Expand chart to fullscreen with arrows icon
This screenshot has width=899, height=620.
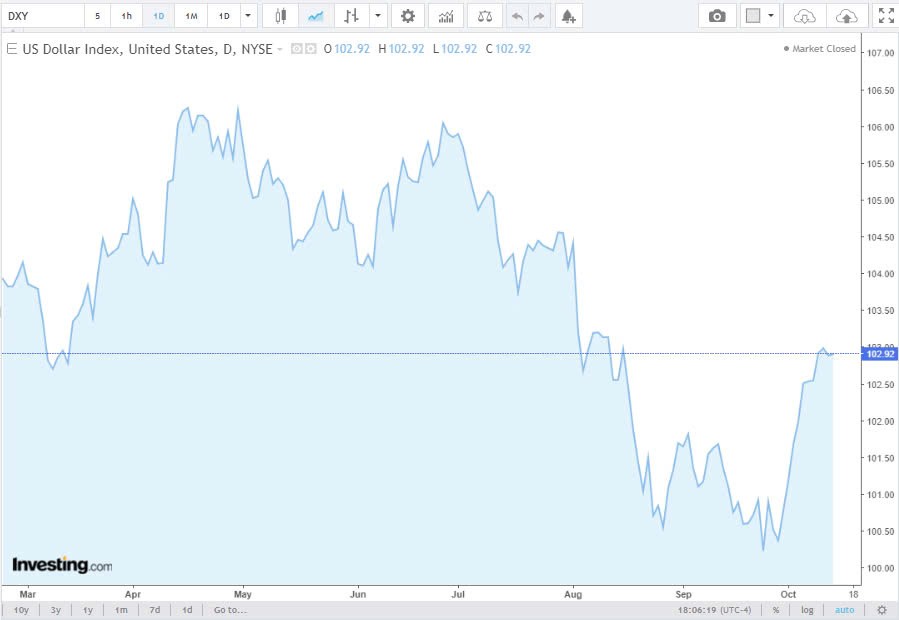(x=884, y=15)
